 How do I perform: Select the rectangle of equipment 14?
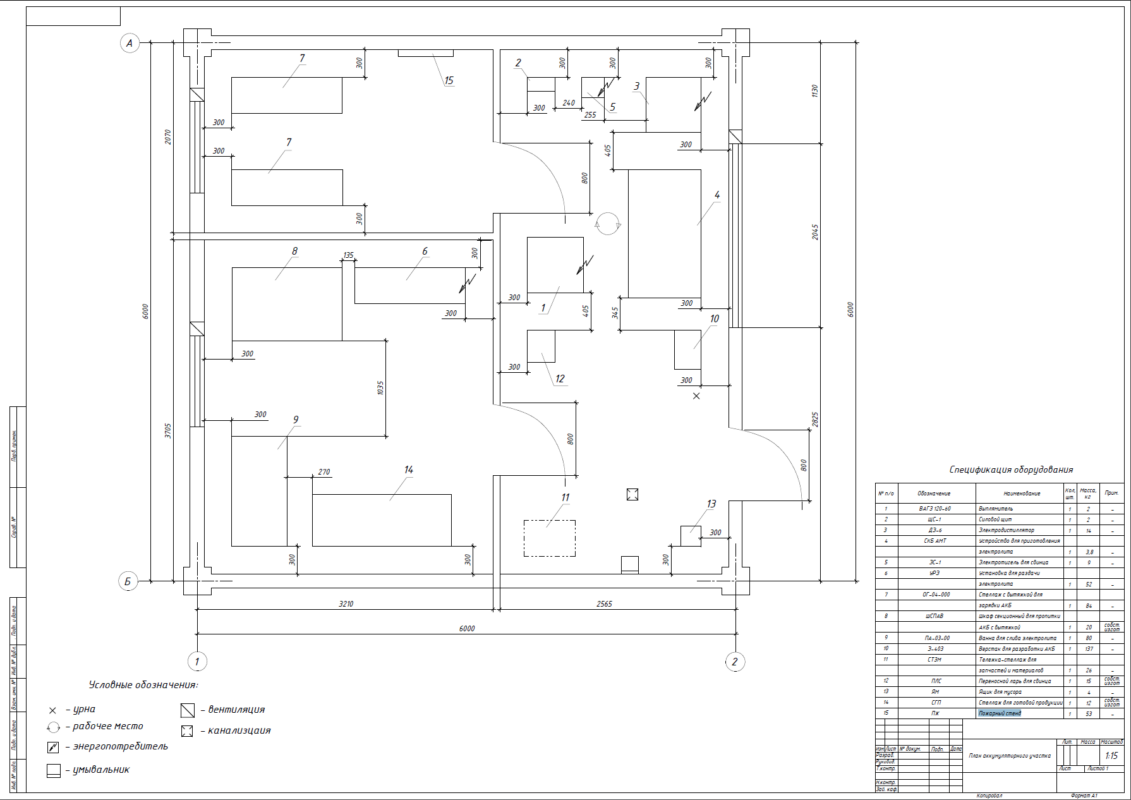point(382,520)
